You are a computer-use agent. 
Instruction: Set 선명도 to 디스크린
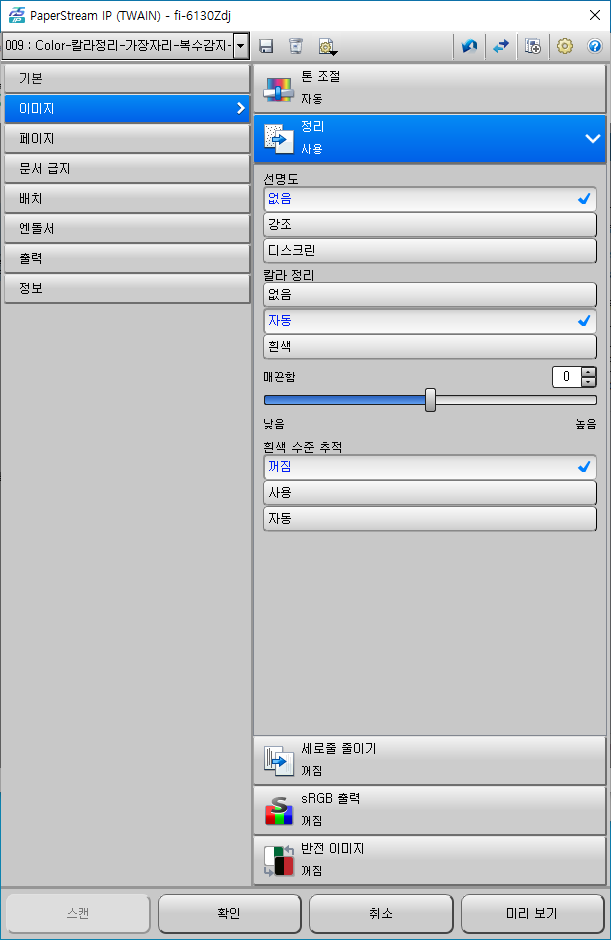coord(430,251)
